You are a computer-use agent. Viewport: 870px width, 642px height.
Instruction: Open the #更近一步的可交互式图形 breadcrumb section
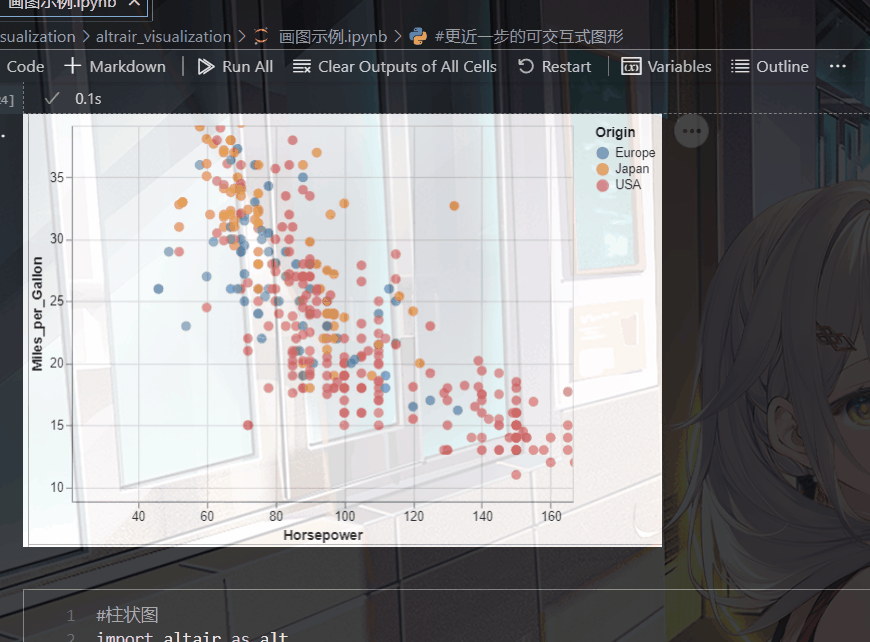tap(529, 37)
